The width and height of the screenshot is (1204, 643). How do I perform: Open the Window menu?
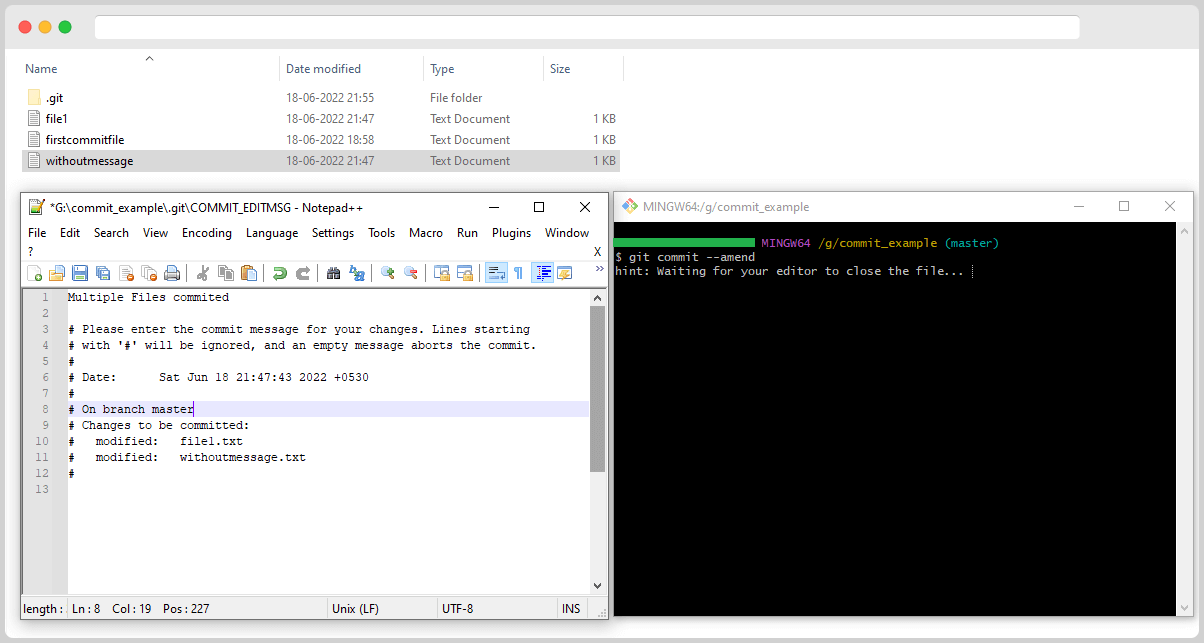point(567,233)
